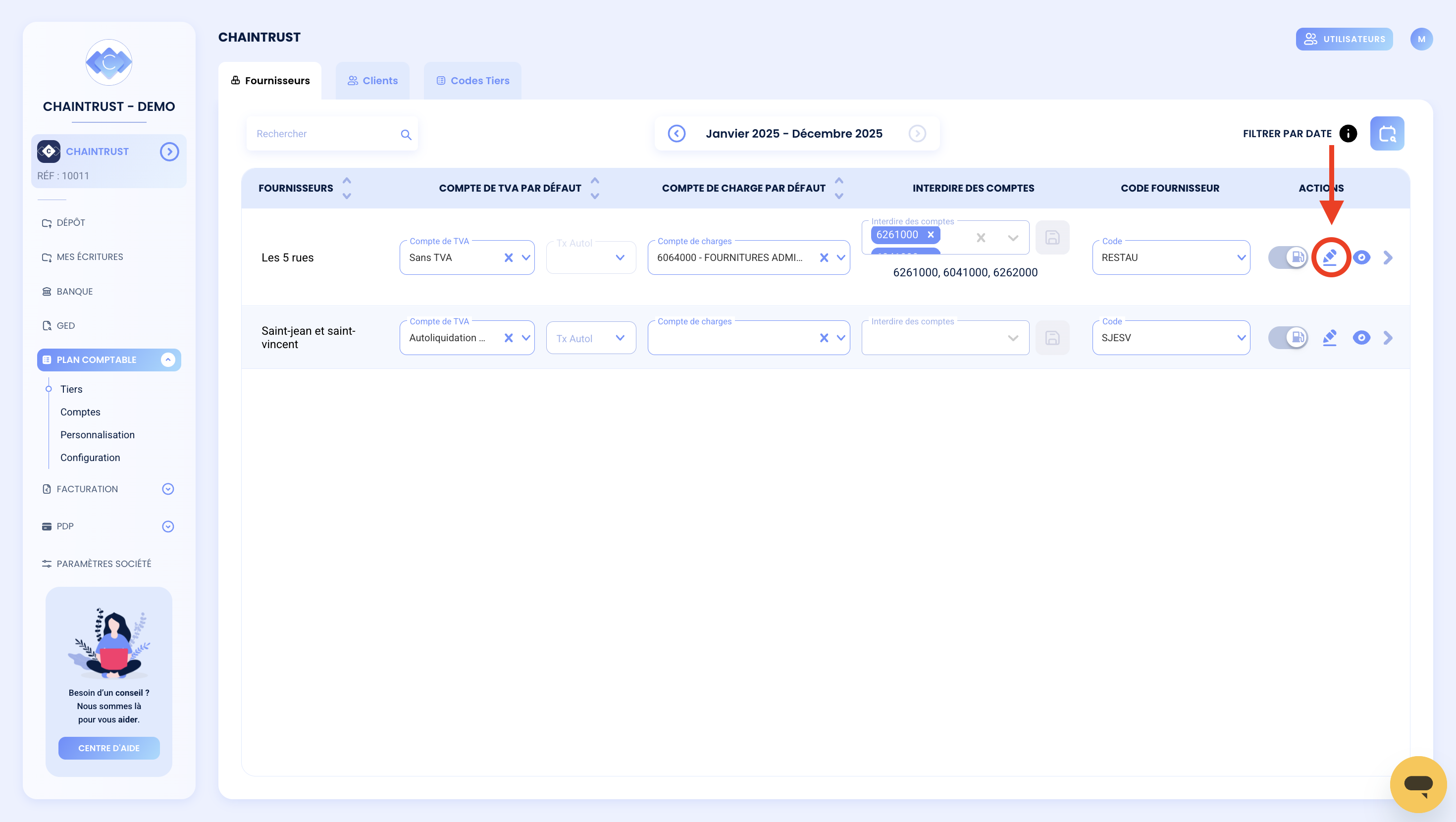Switch to the Fournisseurs tab
1456x822 pixels.
[269, 81]
